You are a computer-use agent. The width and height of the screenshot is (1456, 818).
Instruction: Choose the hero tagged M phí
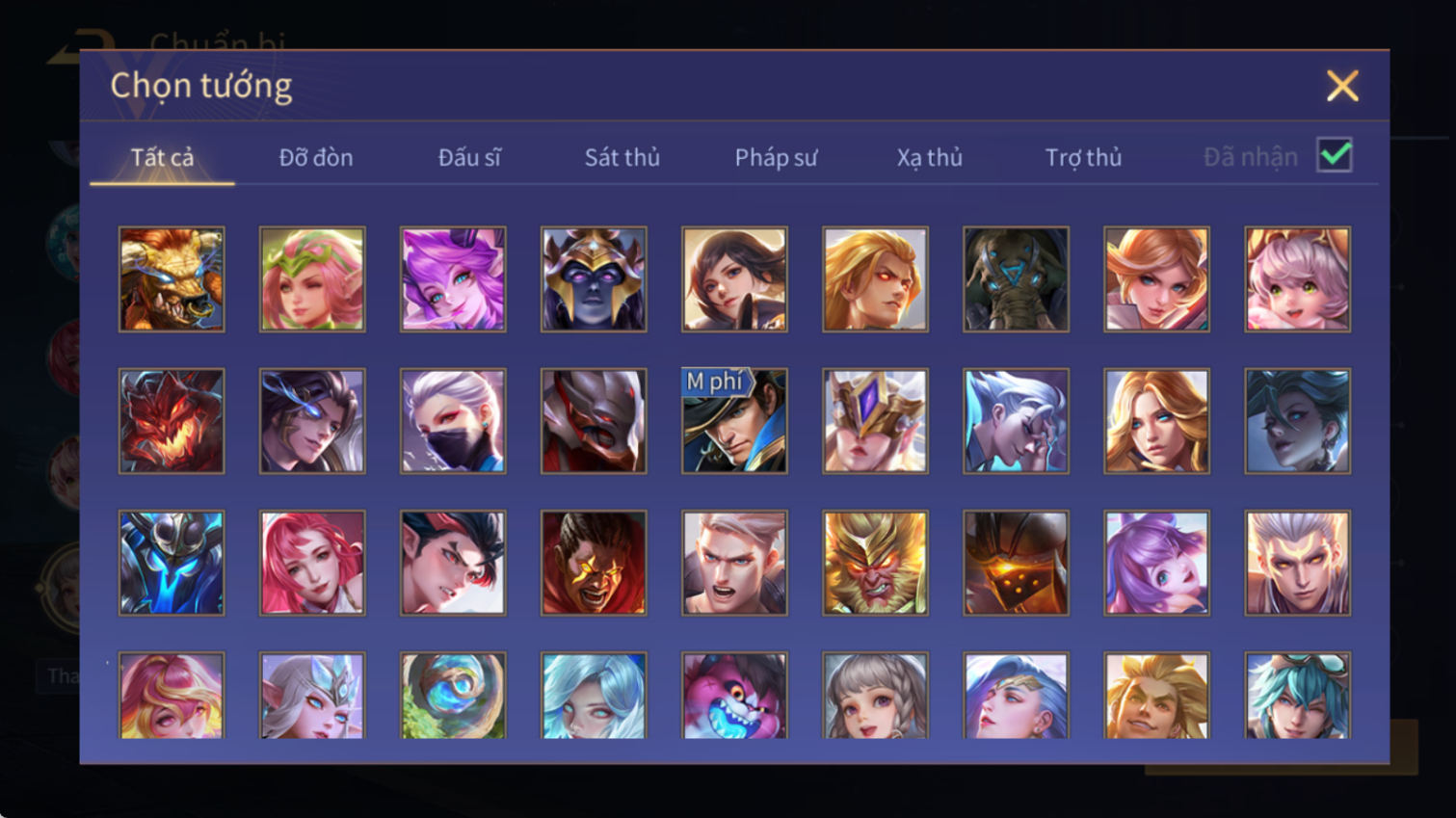click(x=734, y=421)
